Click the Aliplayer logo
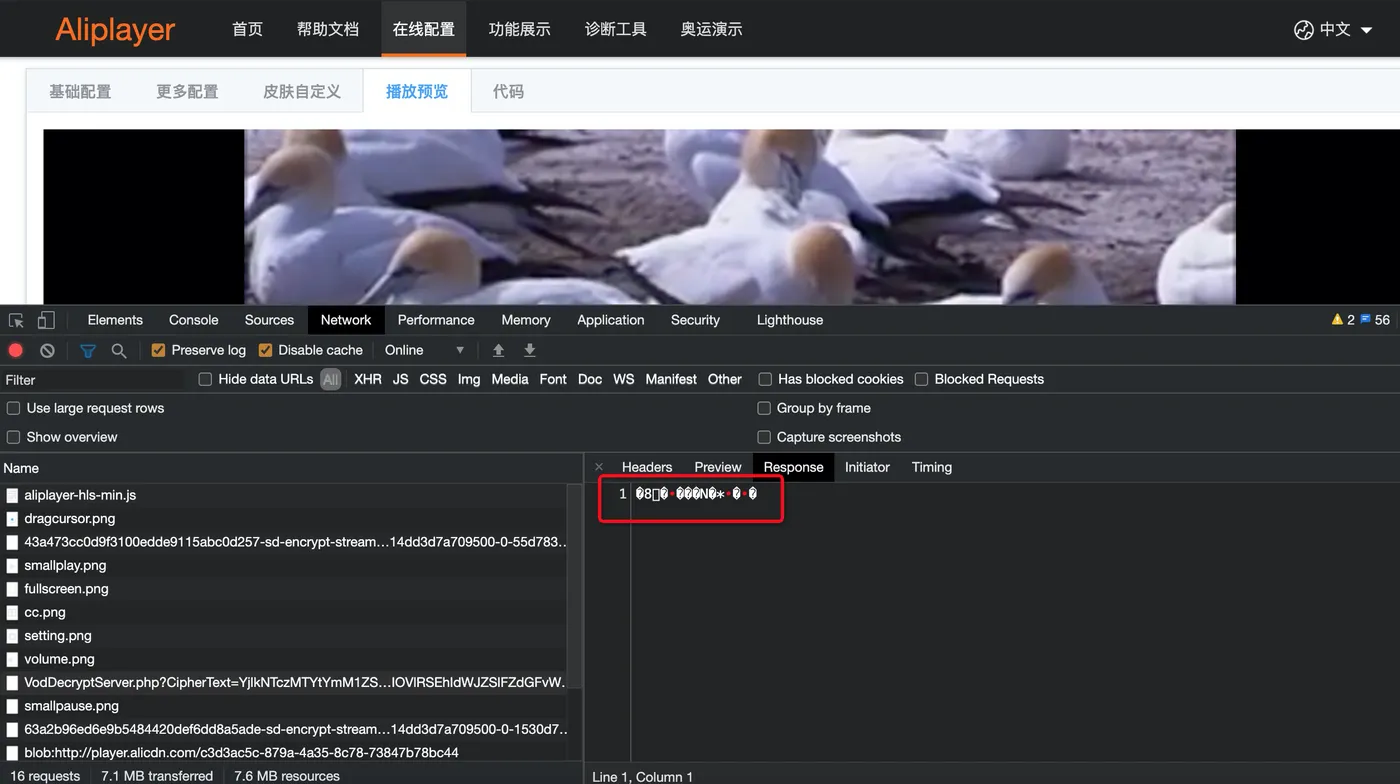This screenshot has width=1400, height=784. 115,30
